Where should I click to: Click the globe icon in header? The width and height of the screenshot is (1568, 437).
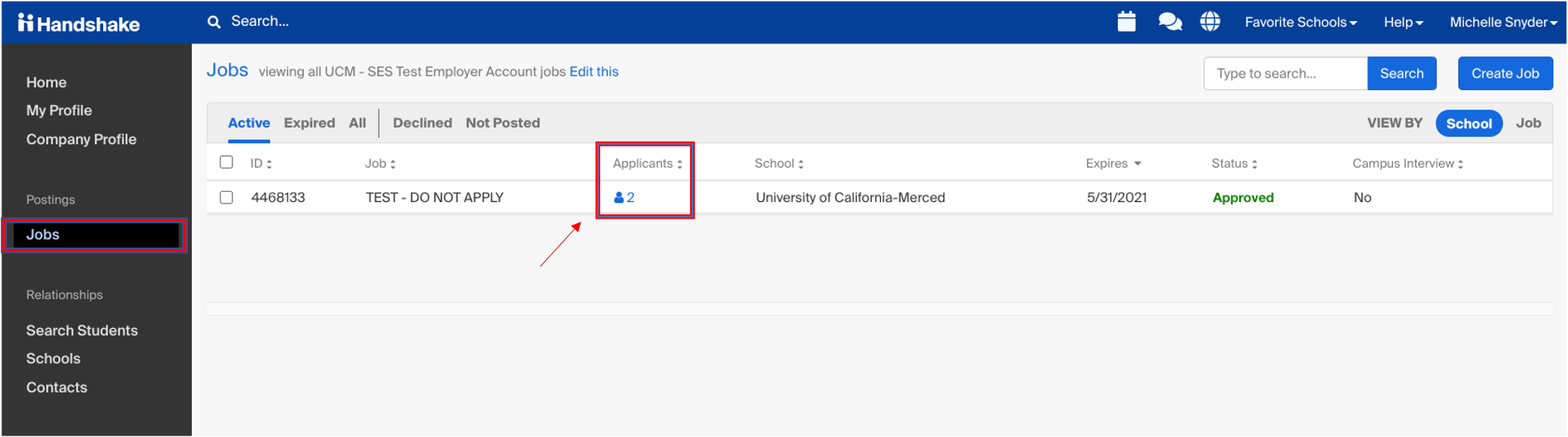point(1210,21)
